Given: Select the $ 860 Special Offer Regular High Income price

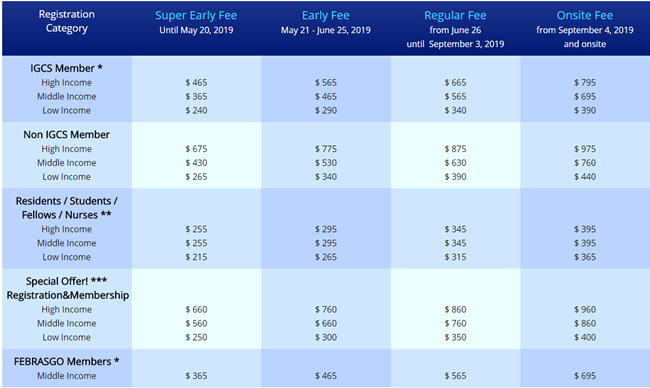Looking at the screenshot, I should point(455,310).
